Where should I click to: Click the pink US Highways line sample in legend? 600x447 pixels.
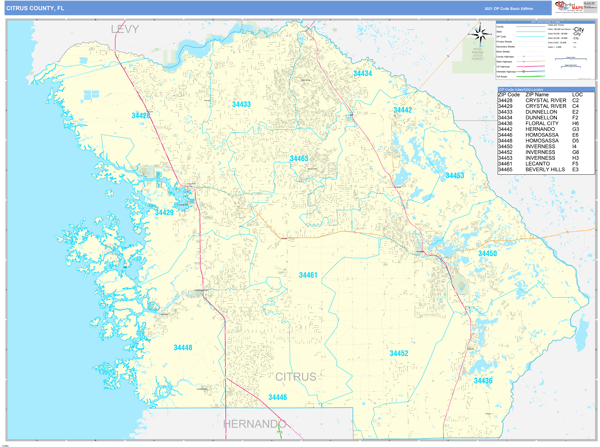pos(531,66)
